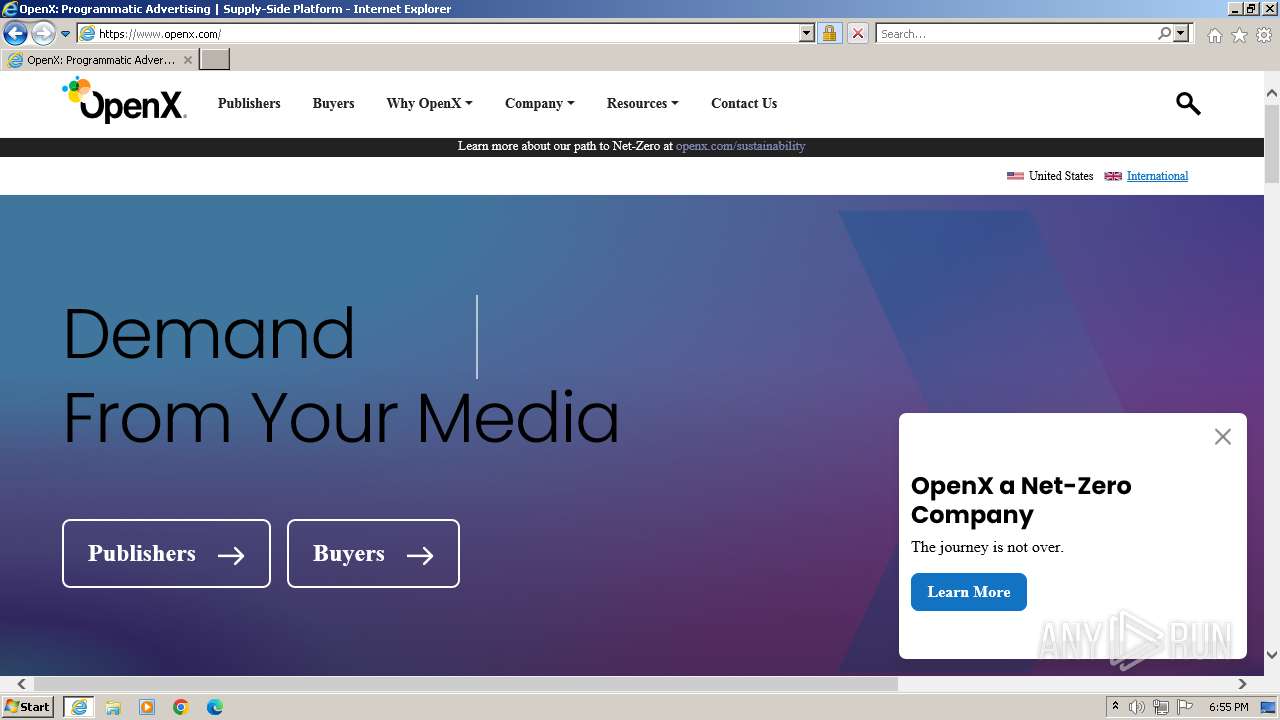Click the network tray icon
The width and height of the screenshot is (1280, 720).
(1161, 707)
